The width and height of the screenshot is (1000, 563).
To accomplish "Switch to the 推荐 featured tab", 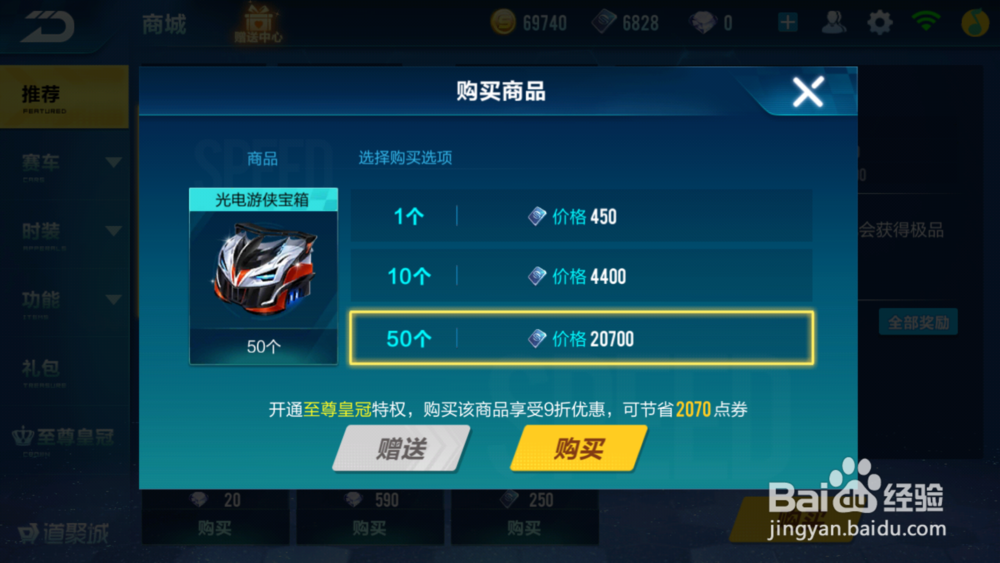I will click(x=64, y=97).
